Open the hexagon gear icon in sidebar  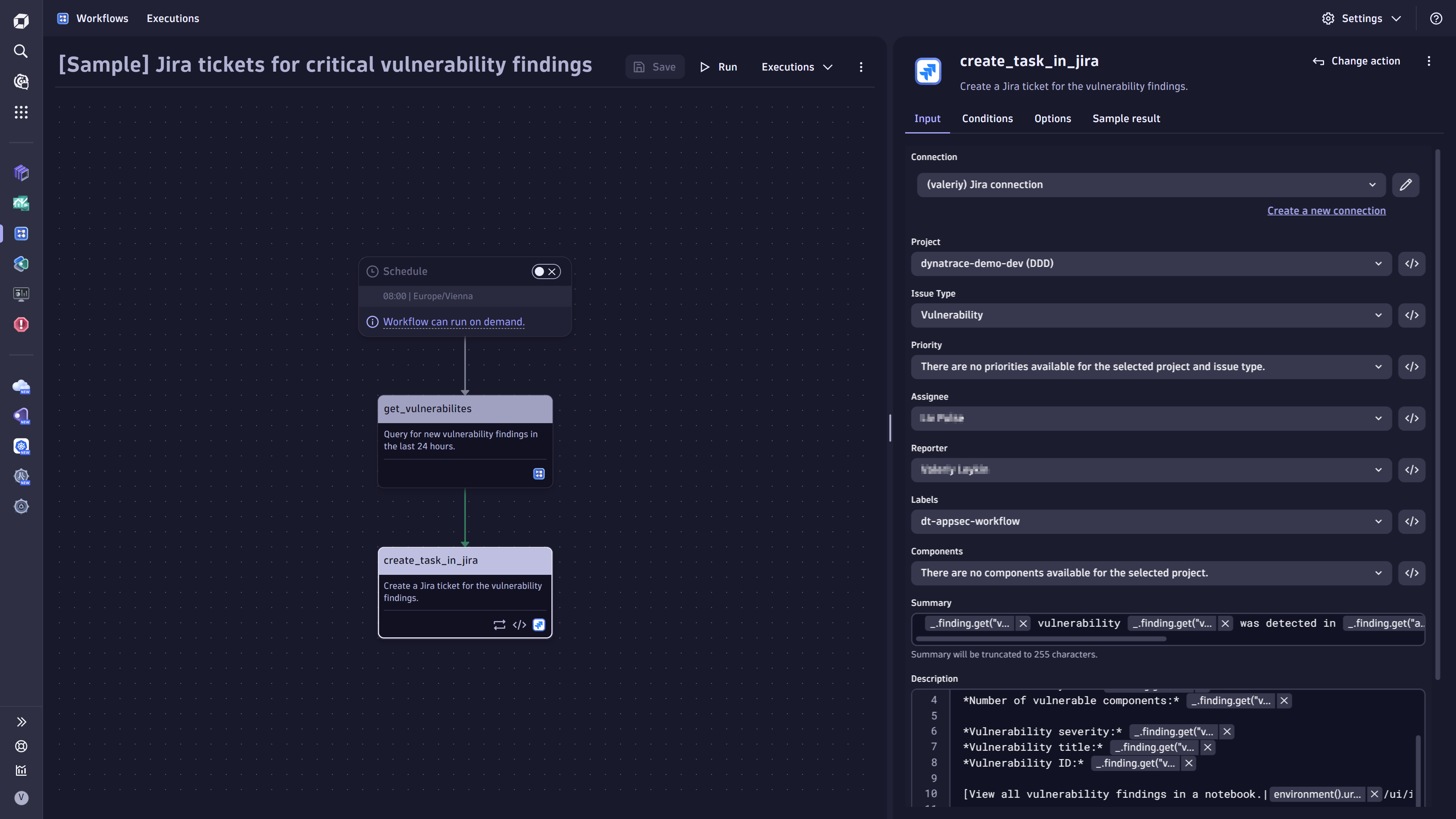21,507
